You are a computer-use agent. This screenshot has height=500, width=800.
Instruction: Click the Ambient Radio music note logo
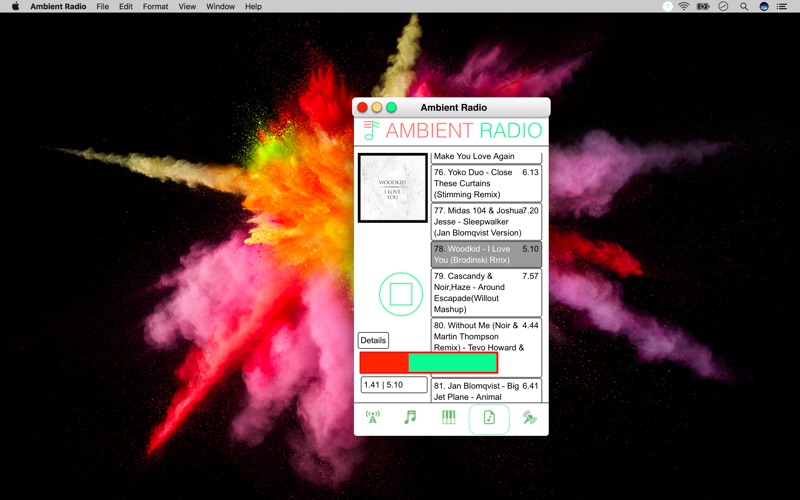[x=371, y=130]
